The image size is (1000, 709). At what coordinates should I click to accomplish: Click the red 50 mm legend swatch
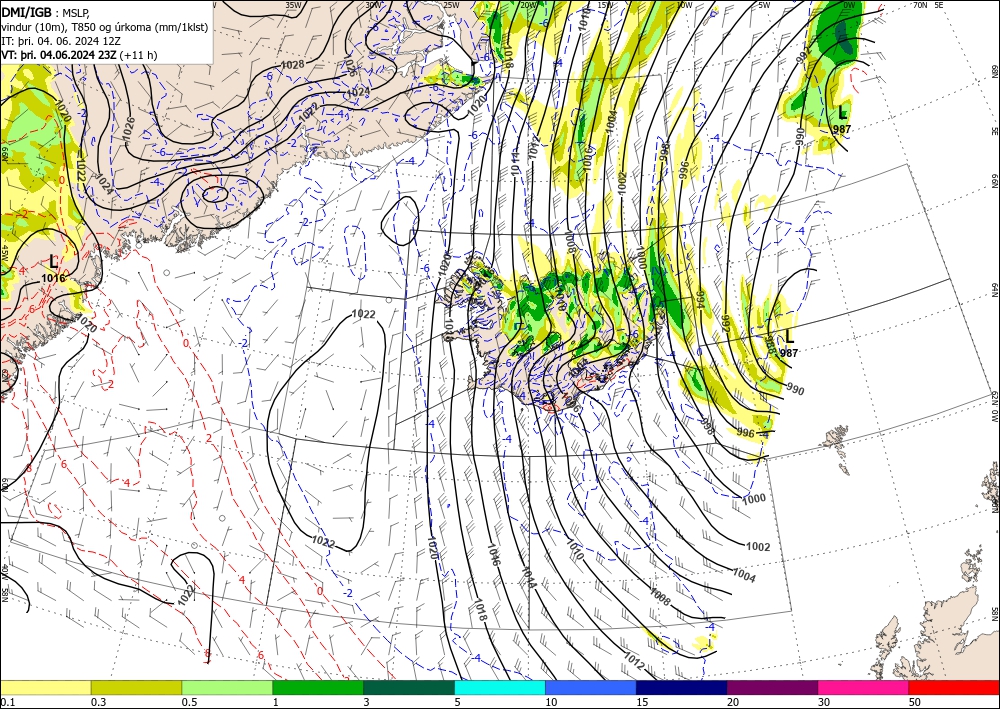pyautogui.click(x=954, y=687)
